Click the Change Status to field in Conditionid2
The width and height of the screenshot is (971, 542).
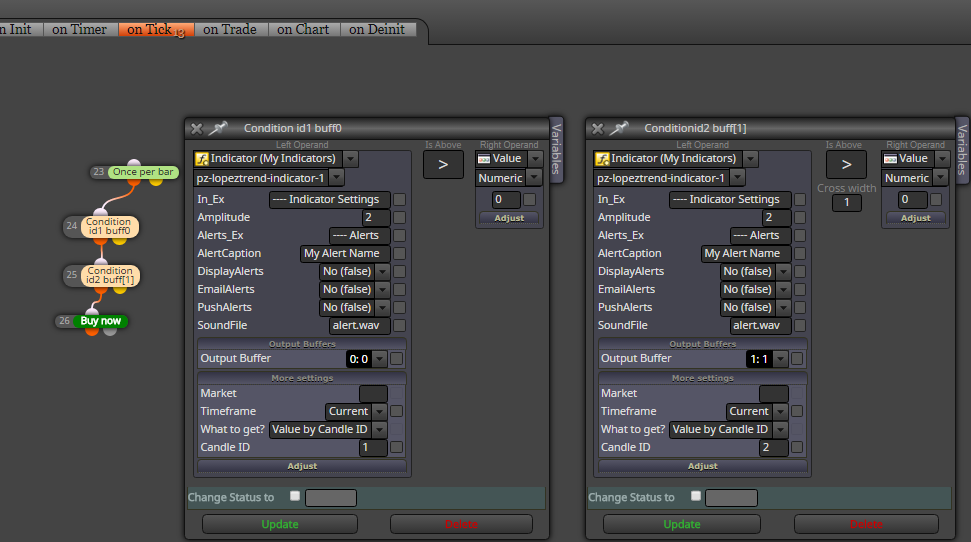point(731,497)
